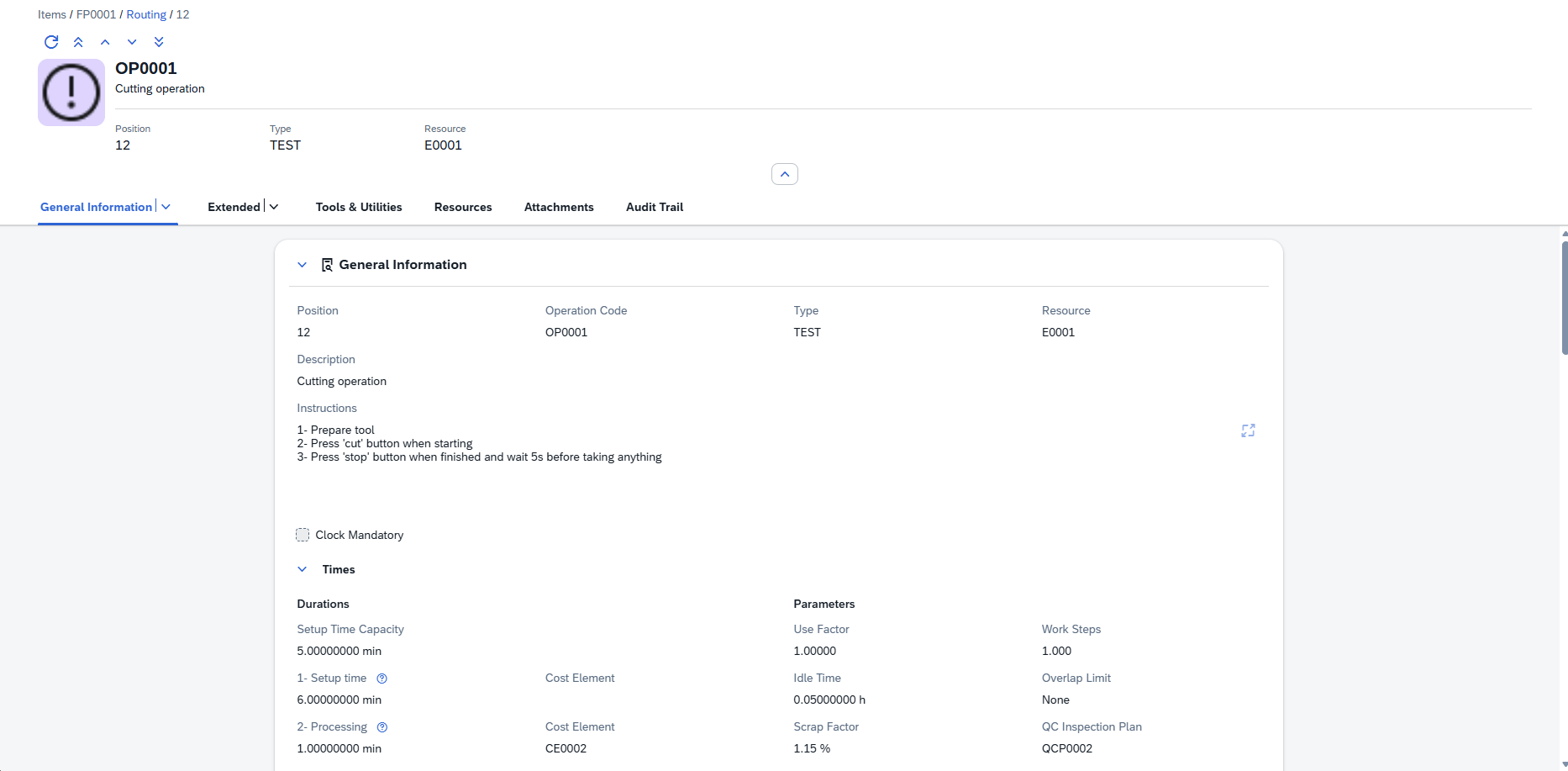Show help for 1- Setup time

[x=381, y=679]
